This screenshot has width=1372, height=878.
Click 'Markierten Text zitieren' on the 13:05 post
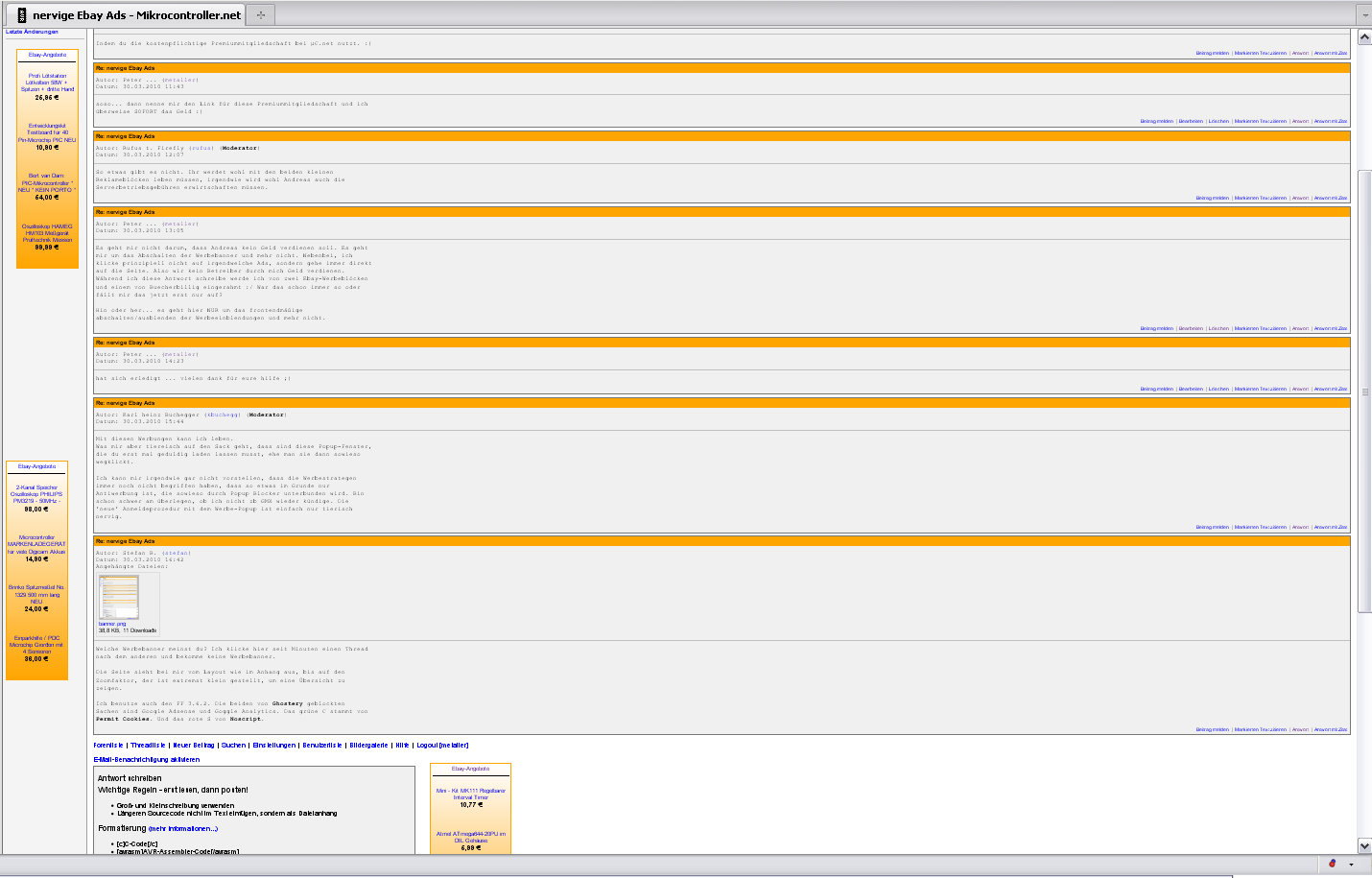point(1260,329)
